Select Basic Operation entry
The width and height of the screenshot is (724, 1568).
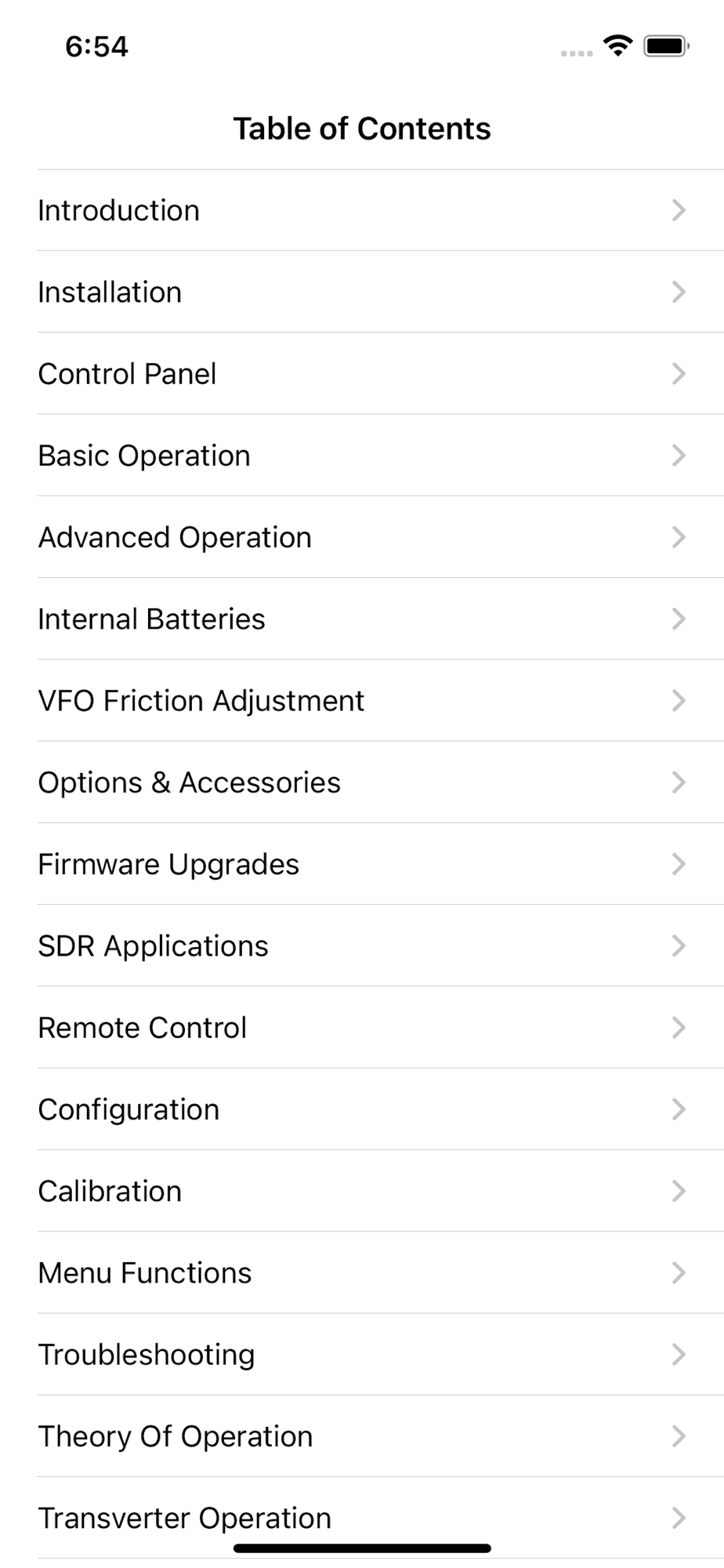pyautogui.click(x=144, y=456)
